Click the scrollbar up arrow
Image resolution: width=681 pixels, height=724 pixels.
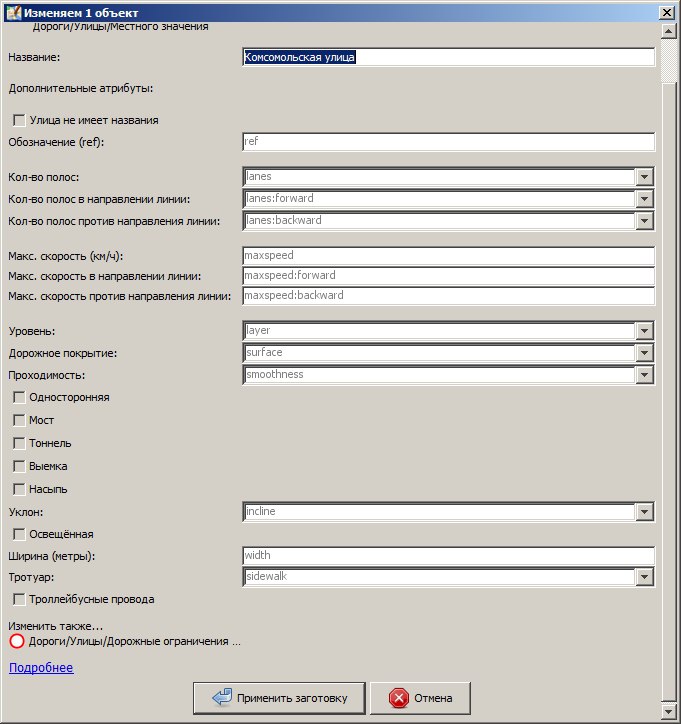pyautogui.click(x=669, y=31)
